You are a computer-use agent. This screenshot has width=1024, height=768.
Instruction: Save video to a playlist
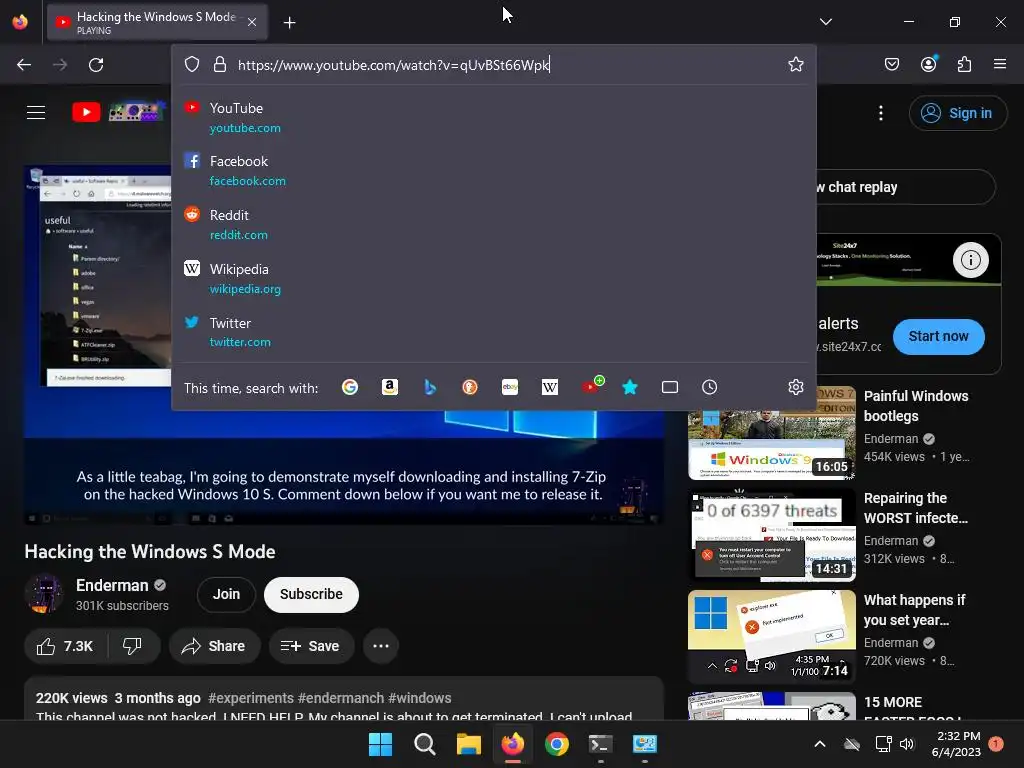[x=311, y=646]
